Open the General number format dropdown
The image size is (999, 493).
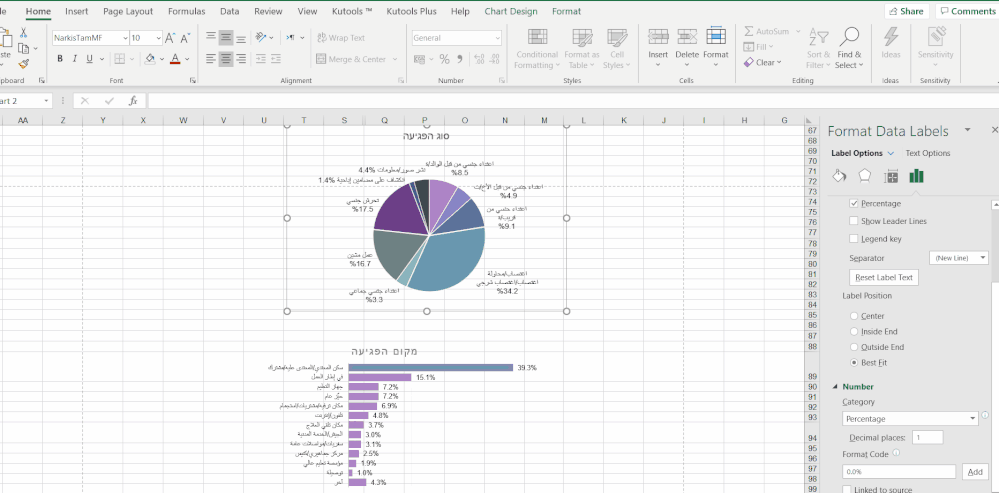pos(497,38)
